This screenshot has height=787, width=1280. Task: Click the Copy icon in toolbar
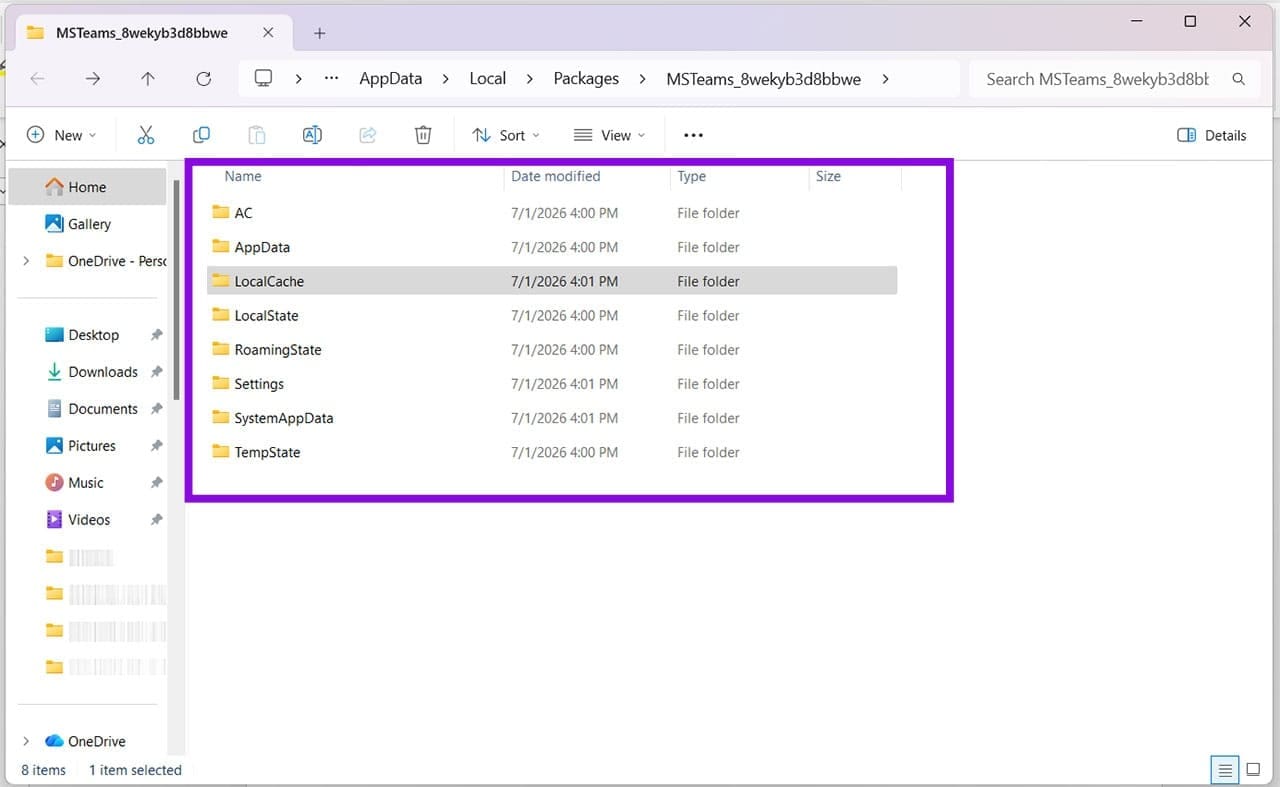[201, 135]
